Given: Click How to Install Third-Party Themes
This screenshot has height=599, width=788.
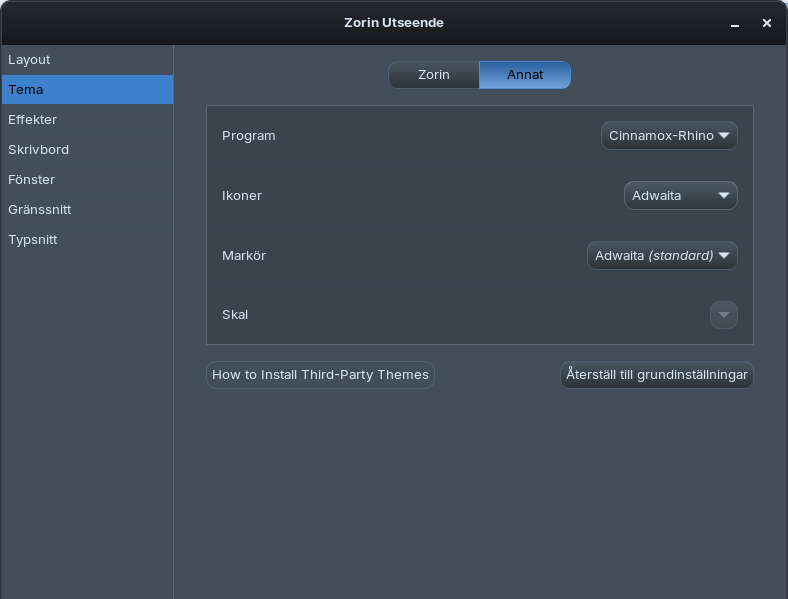Looking at the screenshot, I should [320, 375].
